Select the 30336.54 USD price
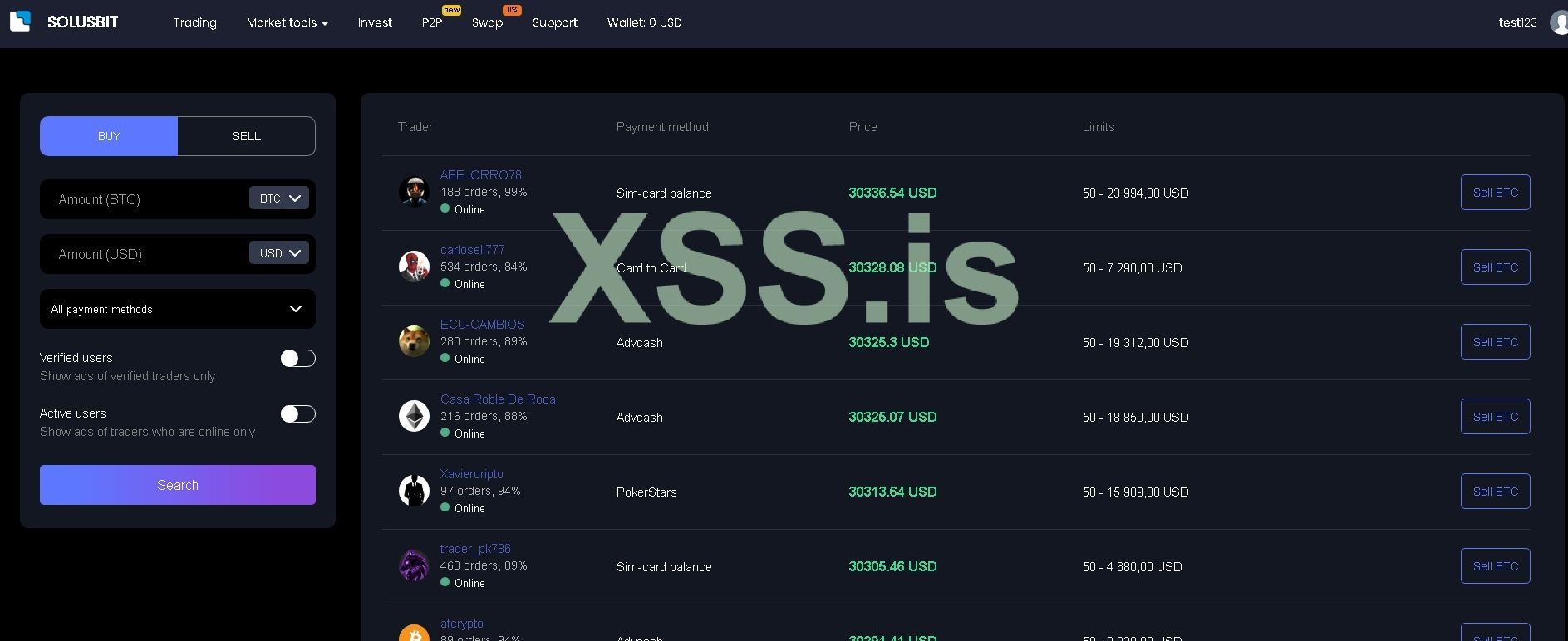 tap(892, 193)
